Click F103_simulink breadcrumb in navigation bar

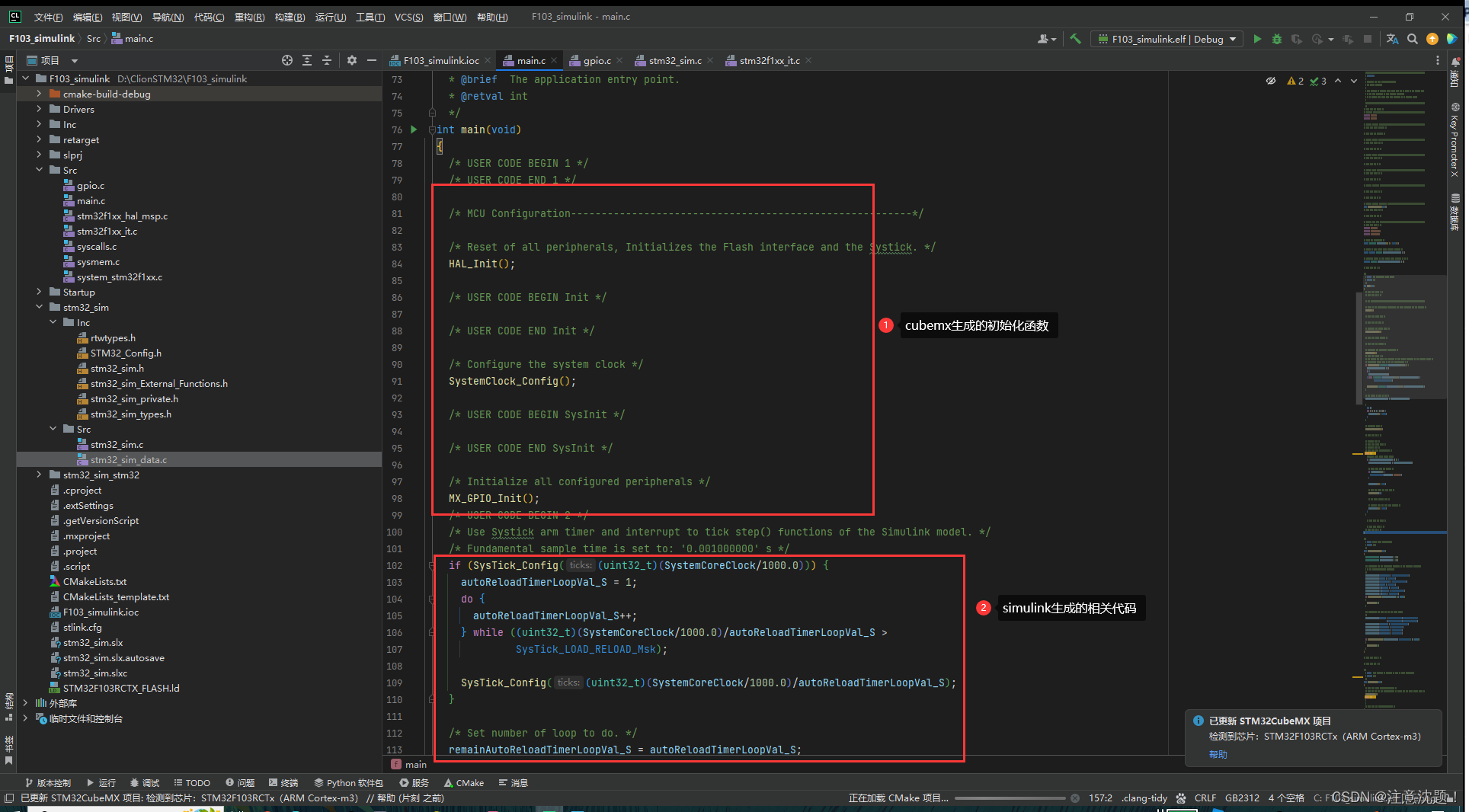(x=42, y=38)
